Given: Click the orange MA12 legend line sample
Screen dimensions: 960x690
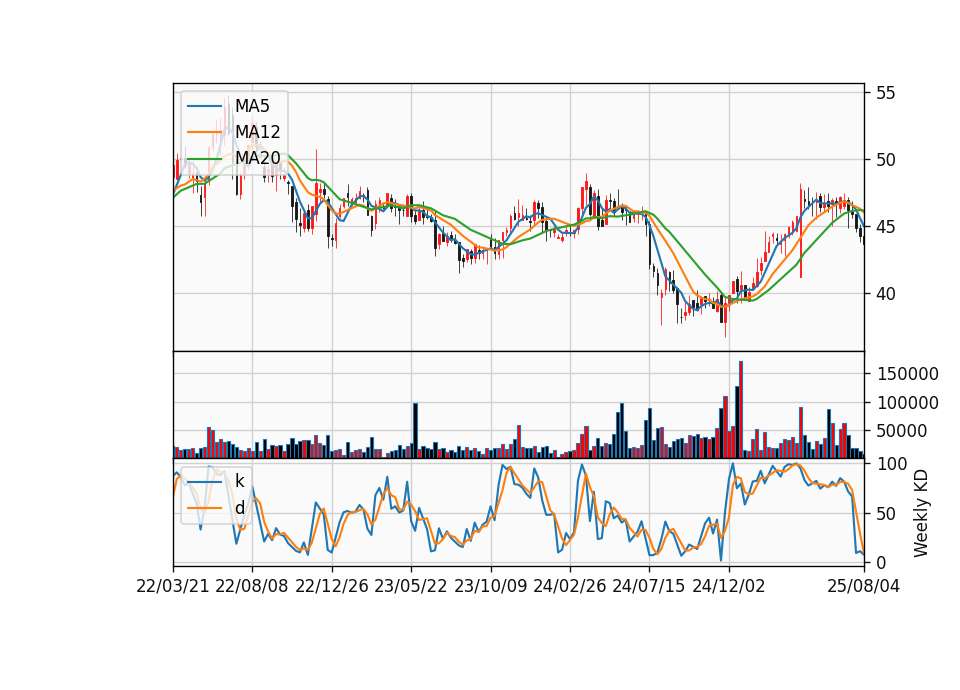Looking at the screenshot, I should point(204,132).
